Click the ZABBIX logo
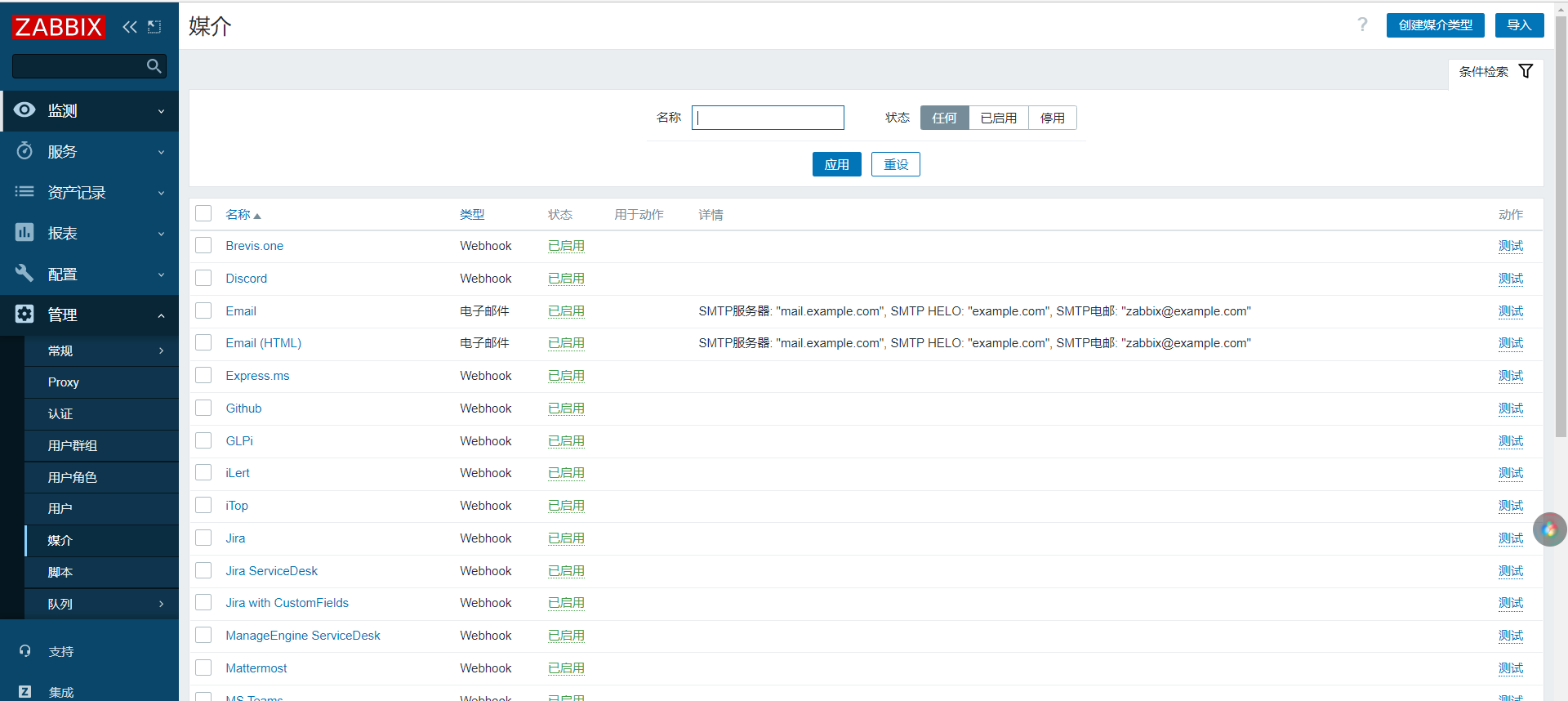This screenshot has height=701, width=1568. click(59, 27)
